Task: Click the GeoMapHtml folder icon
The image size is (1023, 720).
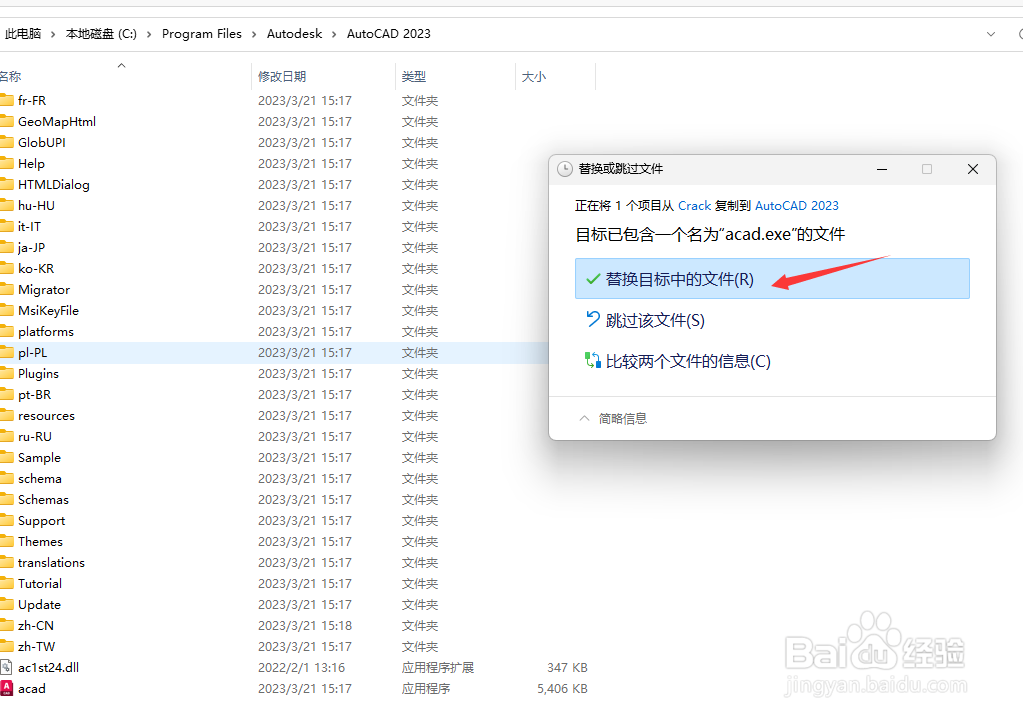Action: pyautogui.click(x=7, y=121)
